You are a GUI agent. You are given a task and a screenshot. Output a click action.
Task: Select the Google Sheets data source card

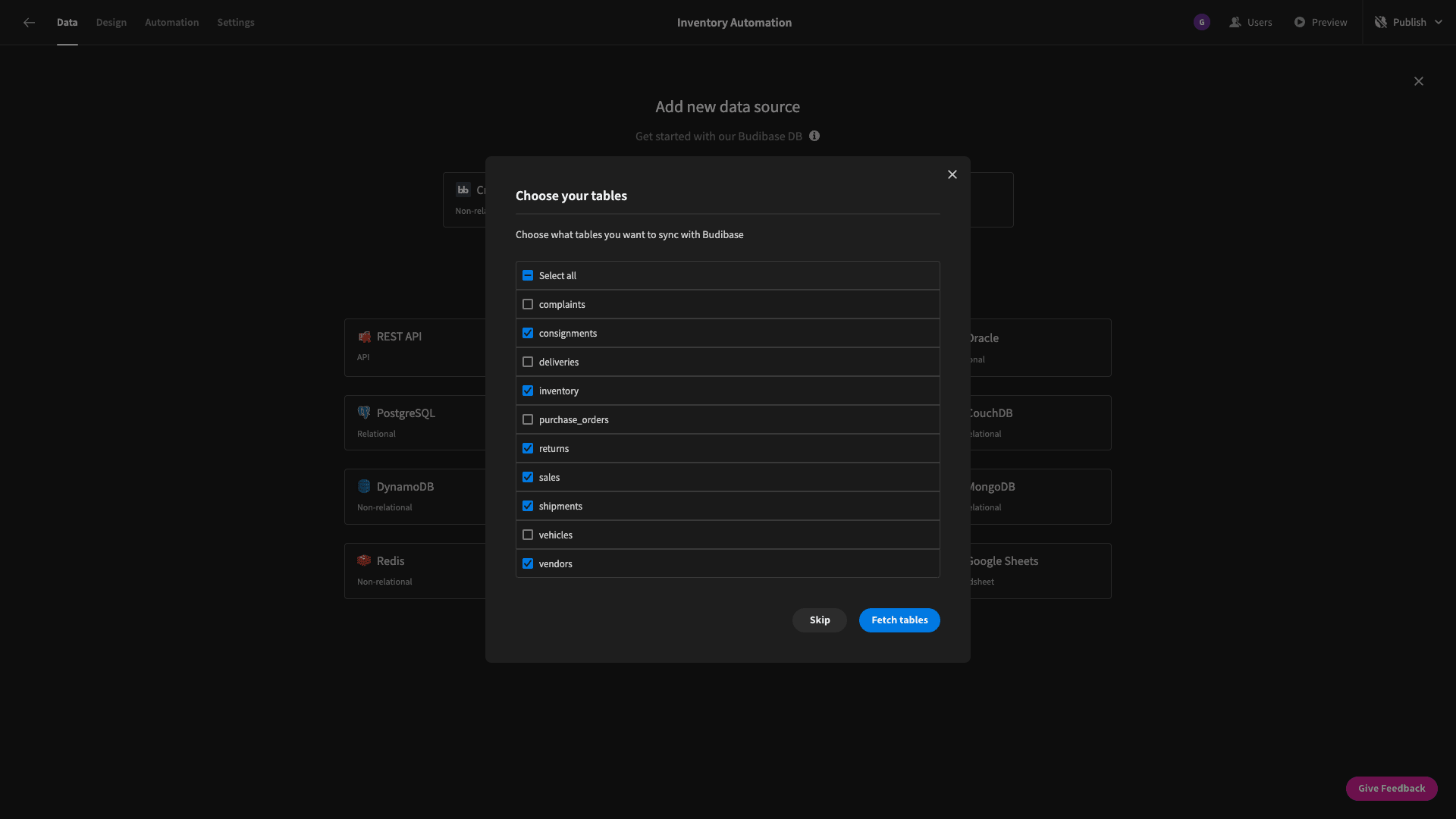pos(1040,571)
